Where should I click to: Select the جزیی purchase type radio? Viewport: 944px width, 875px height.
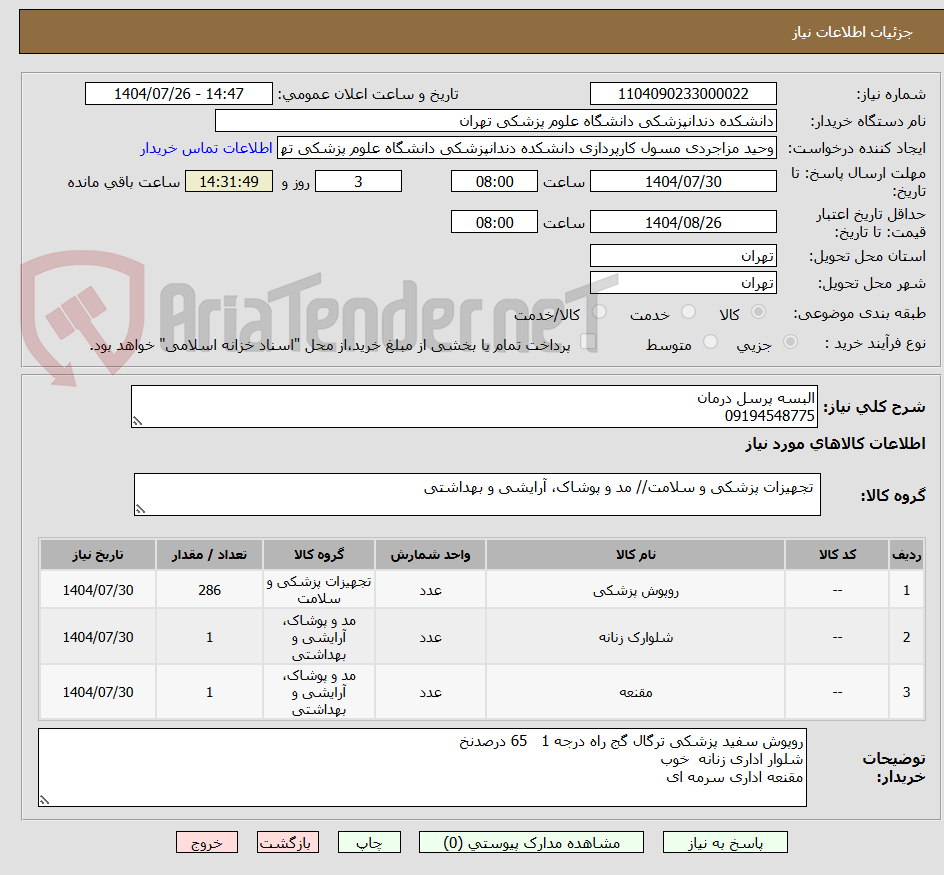click(790, 342)
